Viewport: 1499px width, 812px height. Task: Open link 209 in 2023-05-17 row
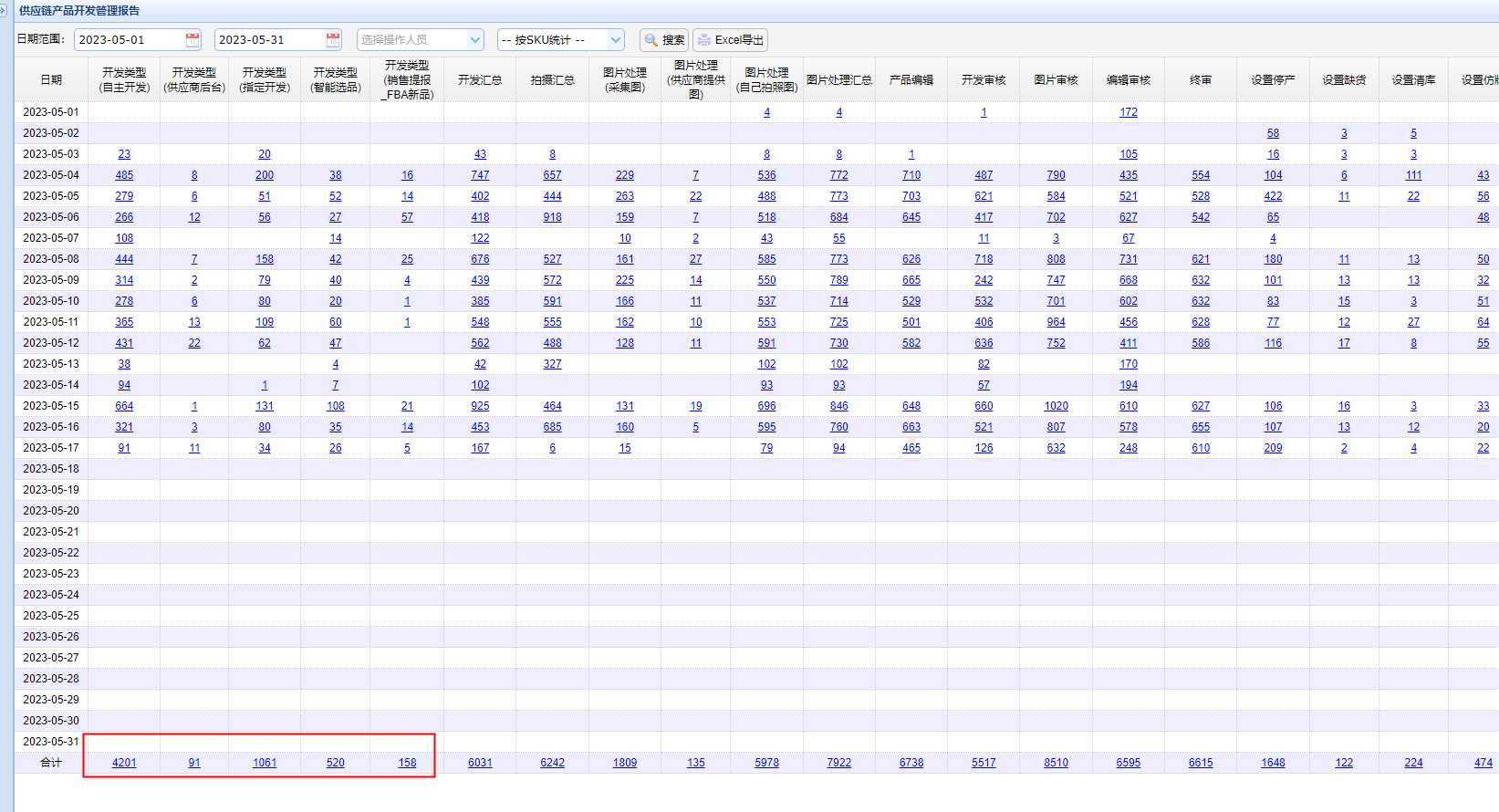click(x=1273, y=448)
